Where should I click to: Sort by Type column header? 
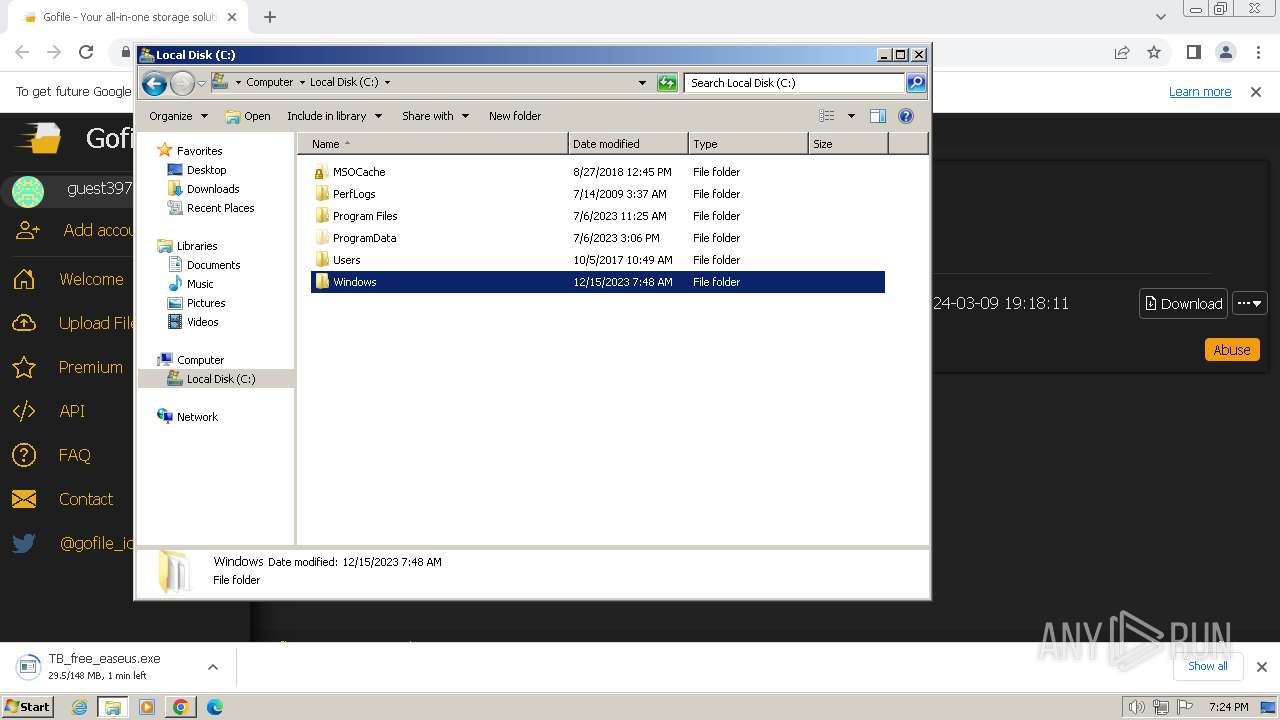pyautogui.click(x=748, y=144)
